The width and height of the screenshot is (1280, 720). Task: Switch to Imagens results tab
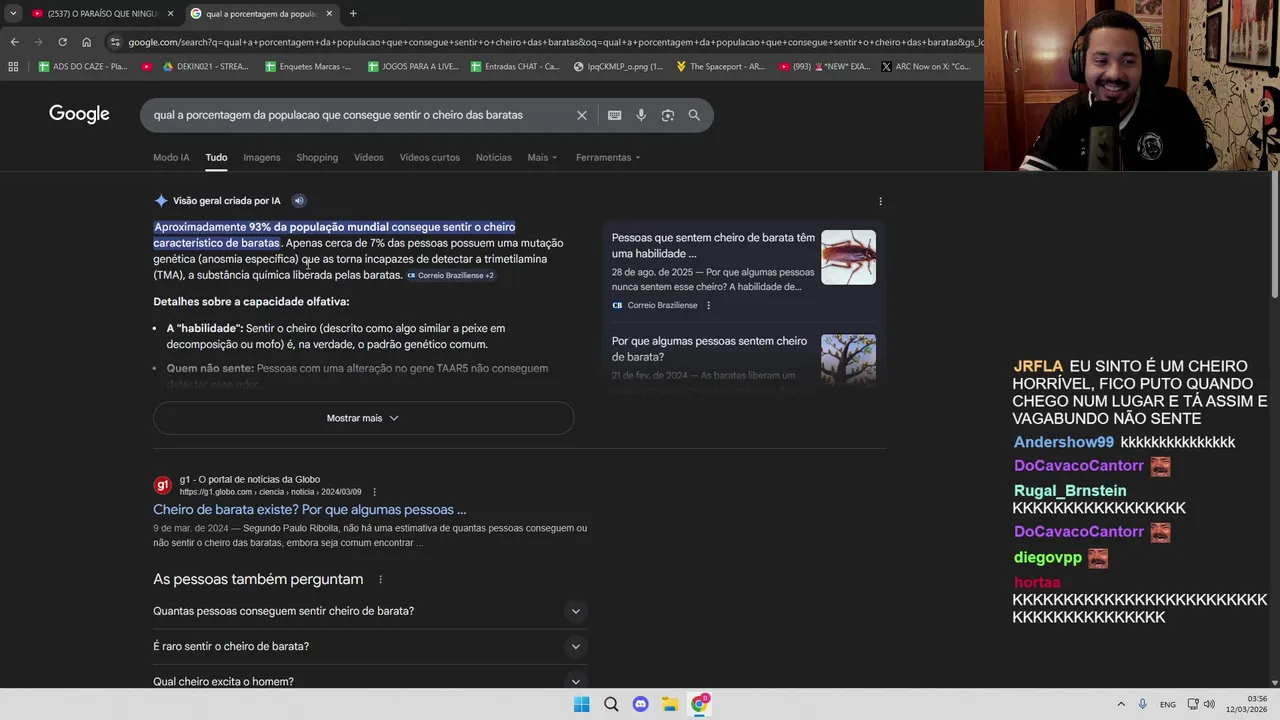(x=262, y=157)
